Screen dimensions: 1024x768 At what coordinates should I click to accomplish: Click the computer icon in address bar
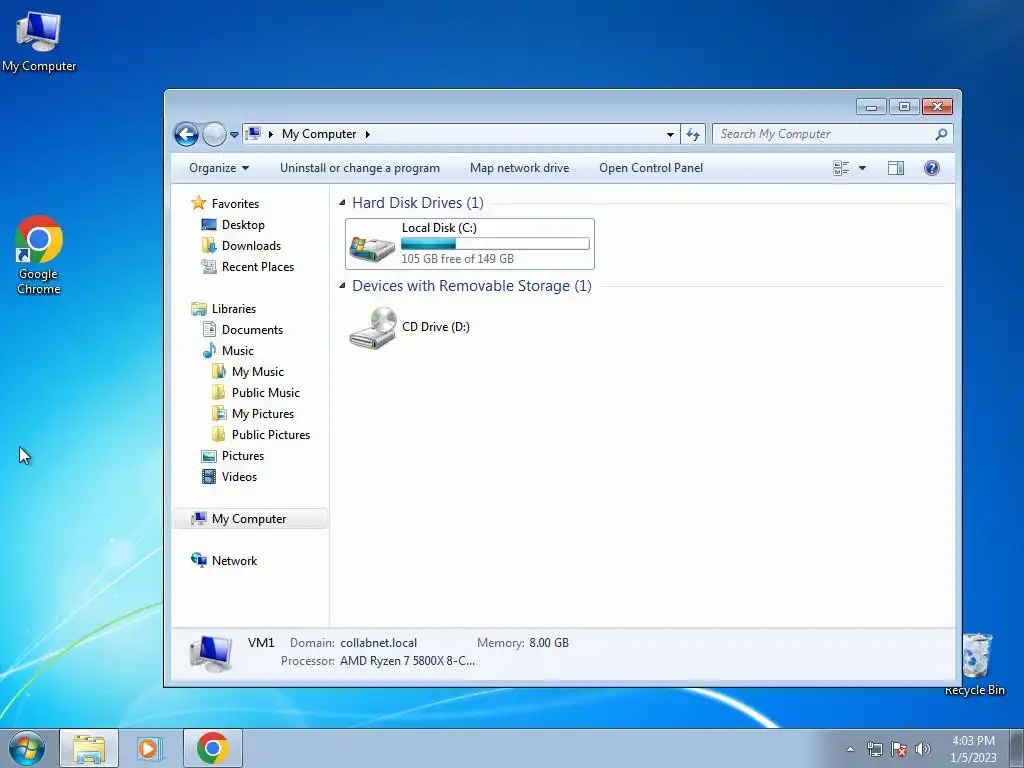click(253, 134)
